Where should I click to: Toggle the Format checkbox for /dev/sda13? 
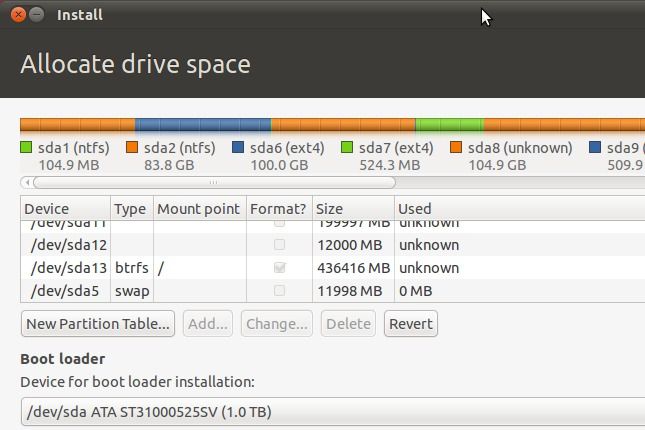point(279,268)
